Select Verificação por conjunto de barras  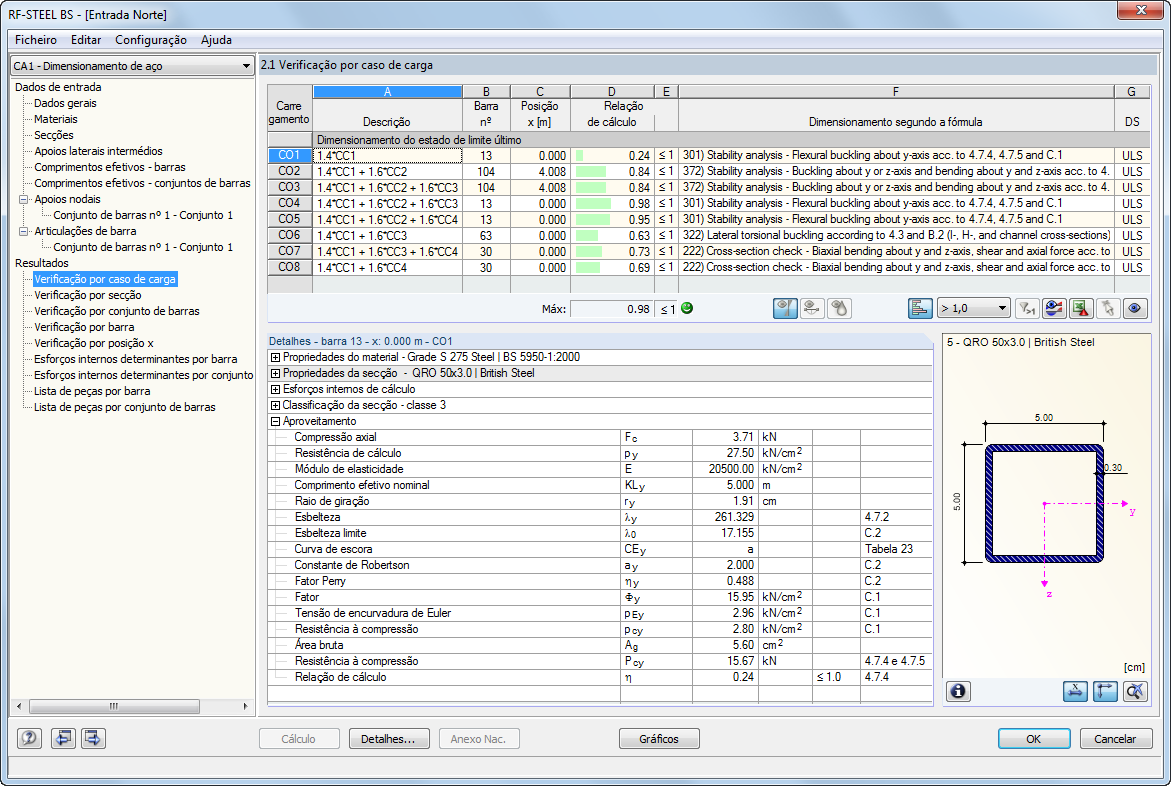pos(117,311)
